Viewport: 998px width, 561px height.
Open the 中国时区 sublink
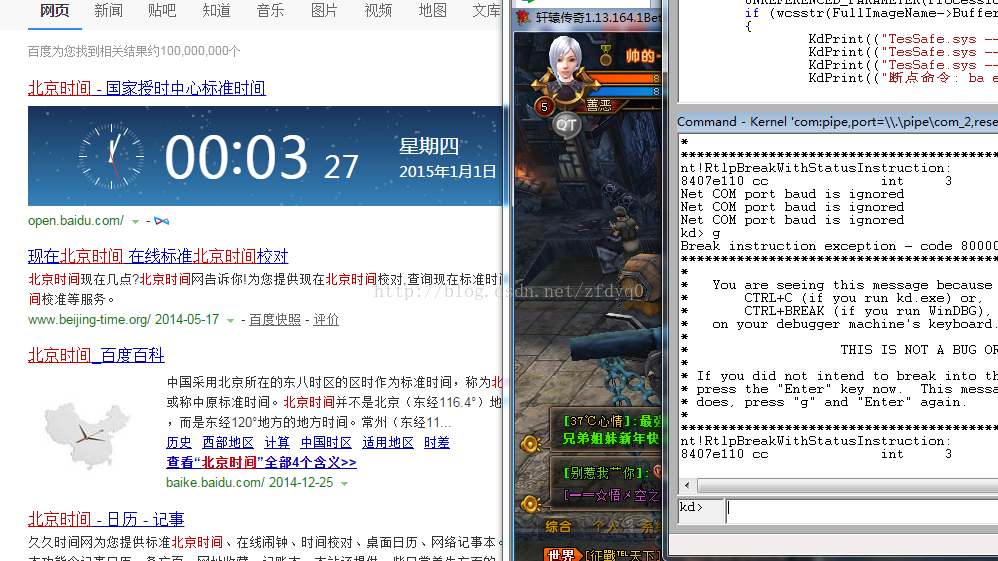pyautogui.click(x=326, y=443)
